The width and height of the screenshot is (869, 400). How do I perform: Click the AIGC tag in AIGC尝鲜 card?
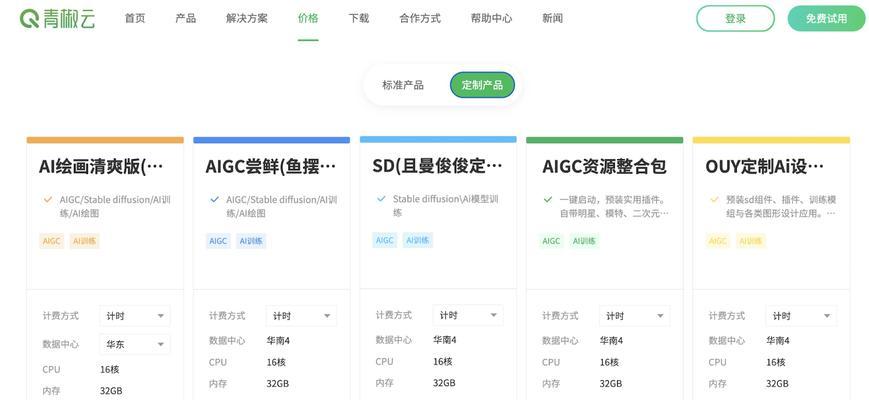pos(218,241)
